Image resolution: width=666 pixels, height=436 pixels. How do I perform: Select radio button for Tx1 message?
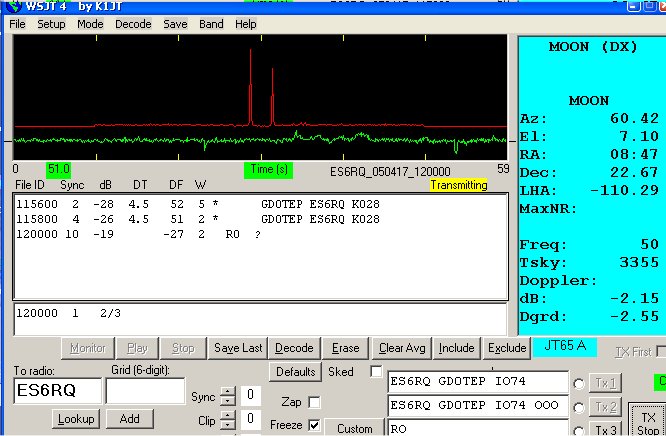point(579,384)
